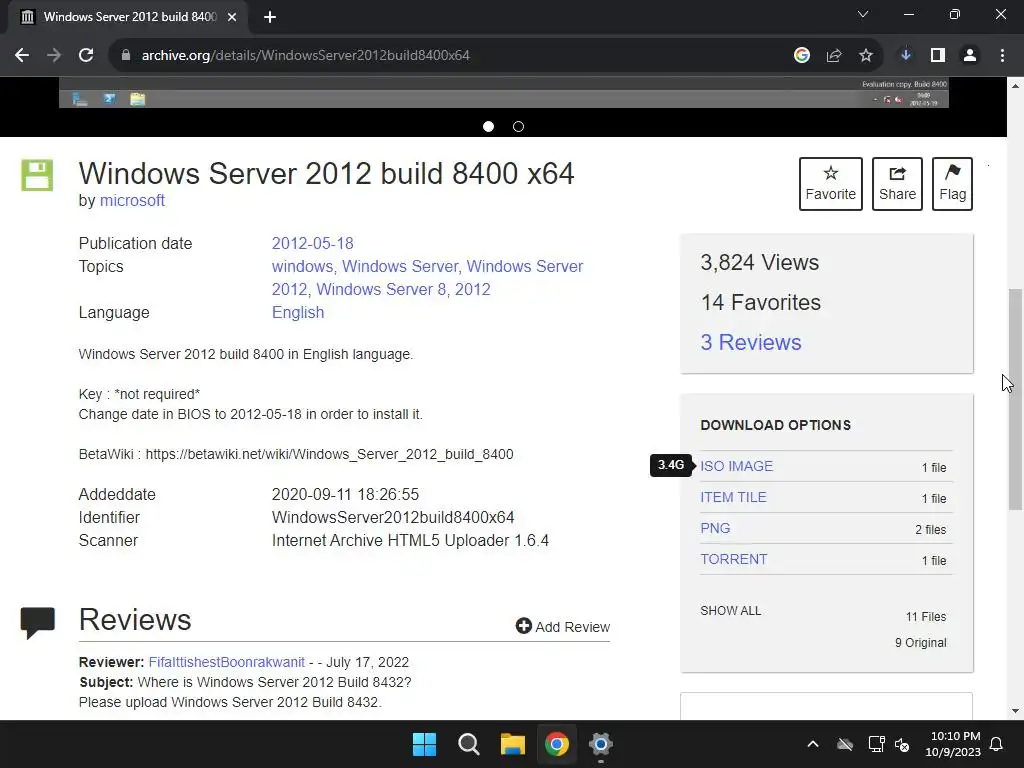Open publication date 2012-05-18 link

[x=313, y=244]
